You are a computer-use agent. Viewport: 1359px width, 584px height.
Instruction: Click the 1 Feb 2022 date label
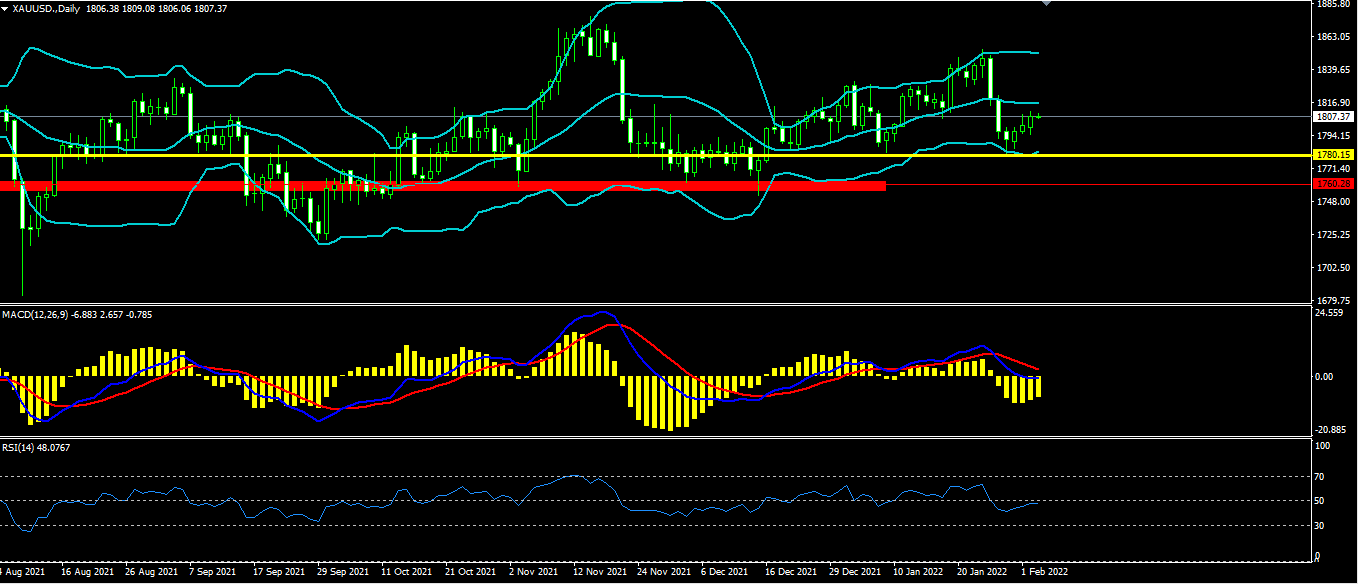[x=1044, y=573]
